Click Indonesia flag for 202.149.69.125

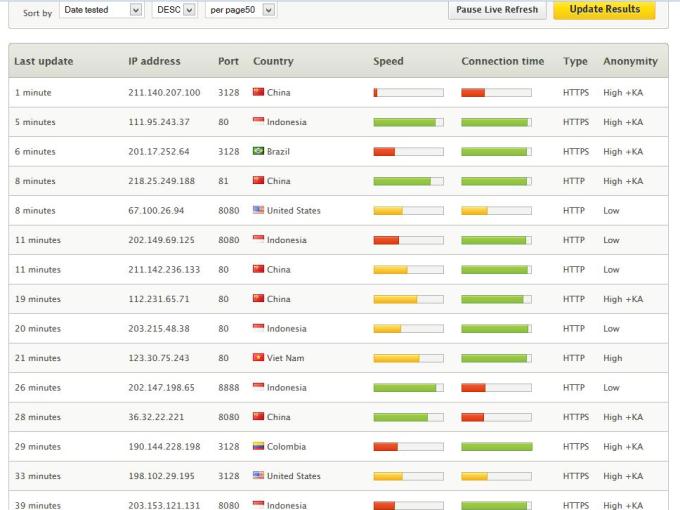click(x=258, y=239)
